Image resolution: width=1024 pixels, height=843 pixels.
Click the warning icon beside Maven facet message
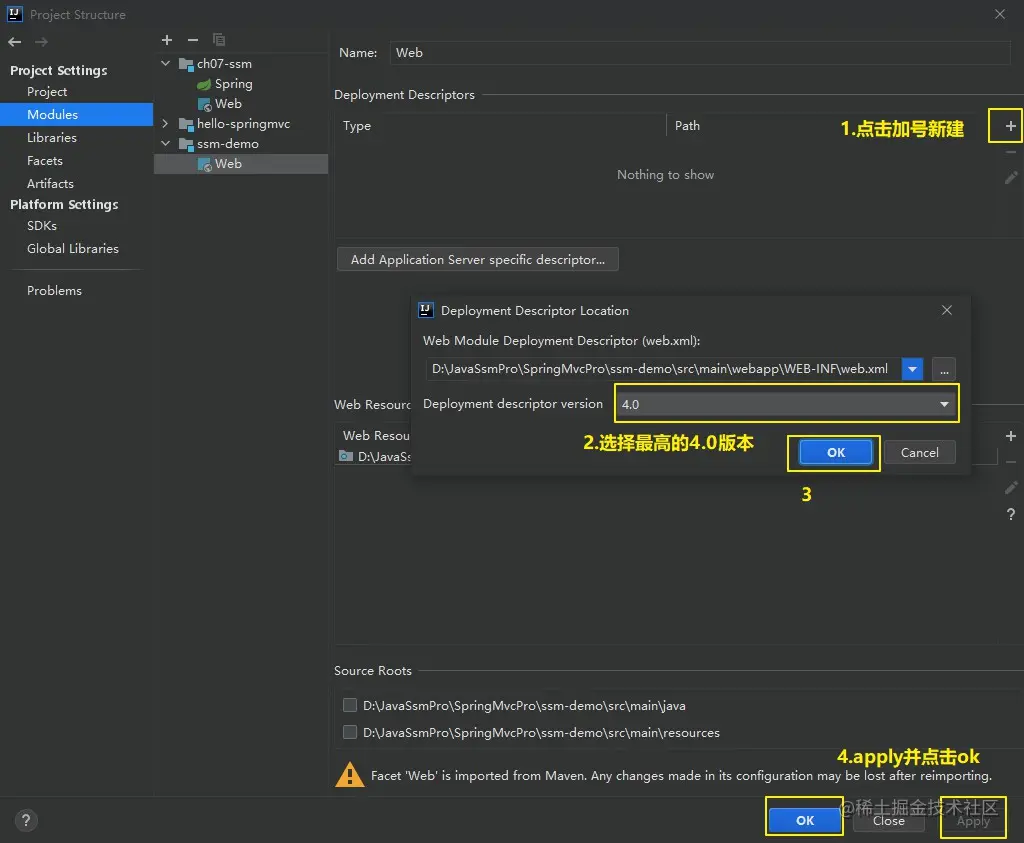(x=349, y=774)
